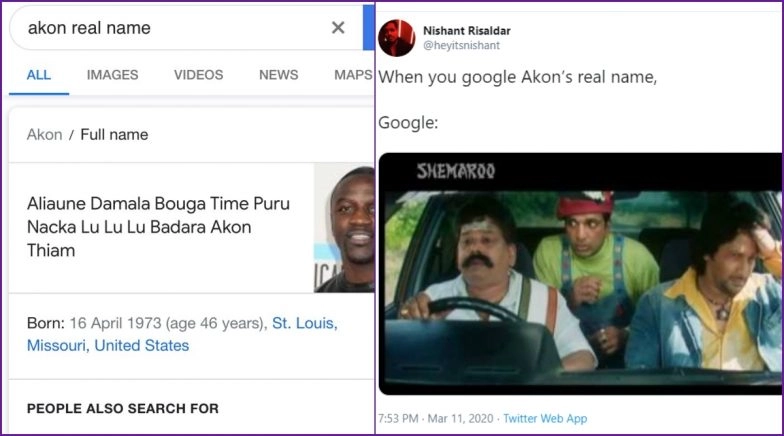Screen dimensions: 784x436
Task: Open the MAPS tab
Action: (354, 75)
